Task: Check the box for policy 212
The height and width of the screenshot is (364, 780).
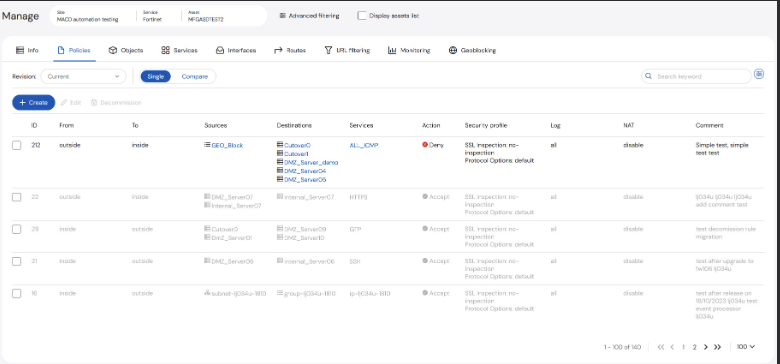Action: tap(16, 145)
